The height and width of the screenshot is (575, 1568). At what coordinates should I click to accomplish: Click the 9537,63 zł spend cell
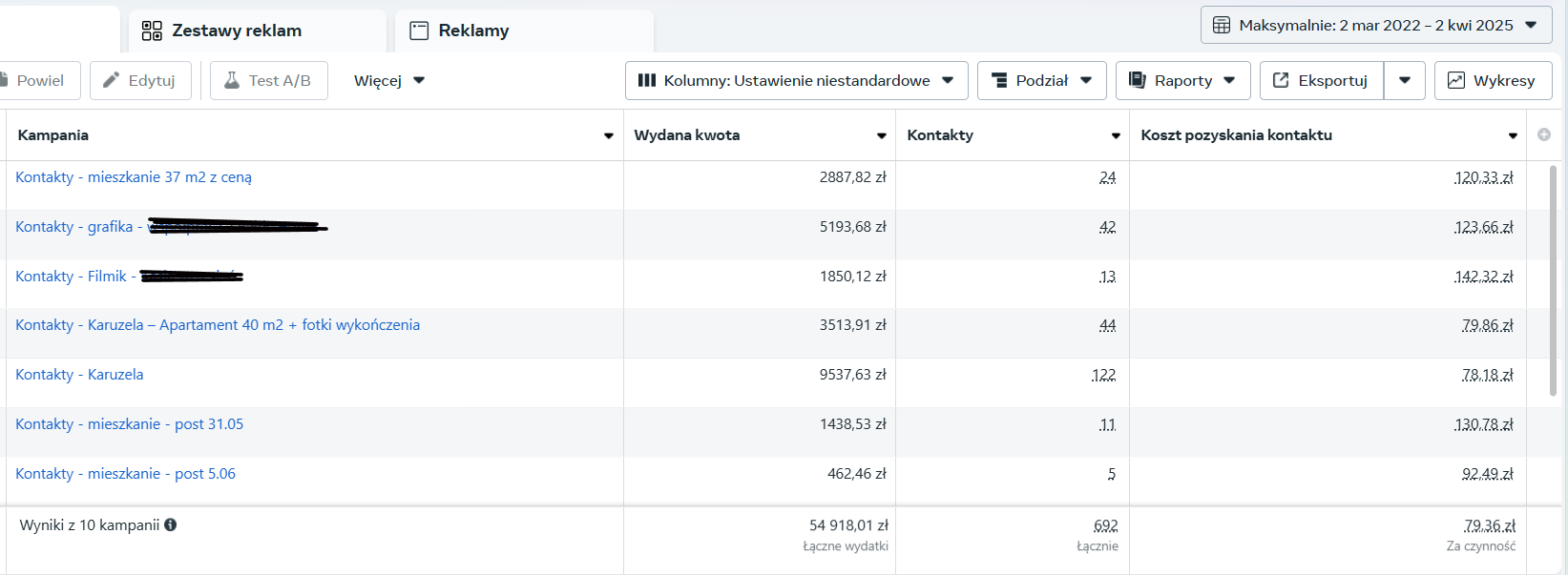(x=853, y=375)
